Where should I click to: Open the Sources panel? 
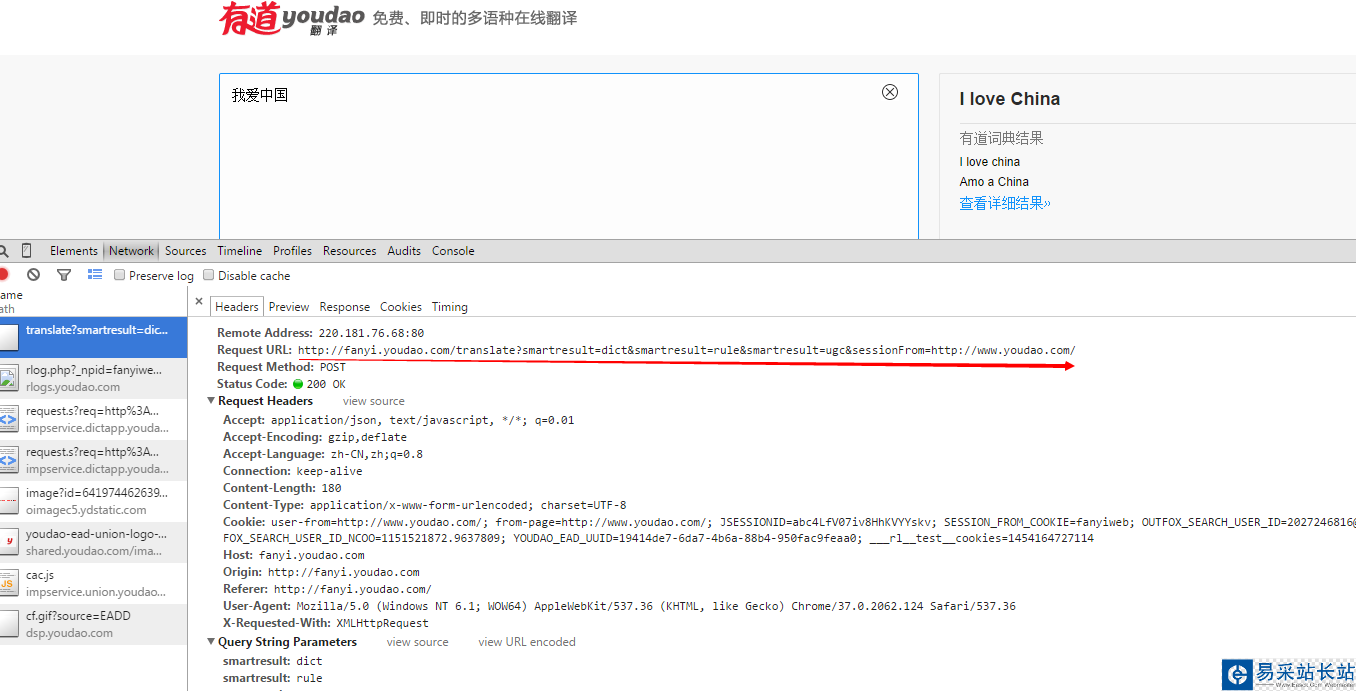pyautogui.click(x=186, y=251)
